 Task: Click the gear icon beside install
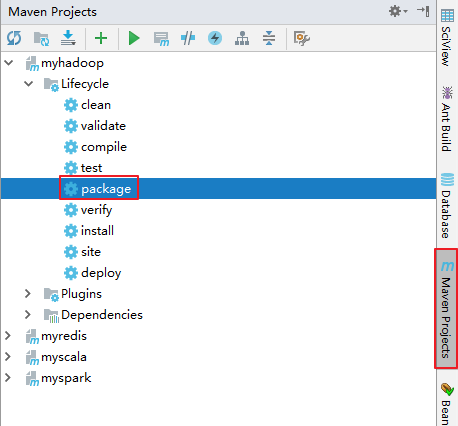point(71,231)
